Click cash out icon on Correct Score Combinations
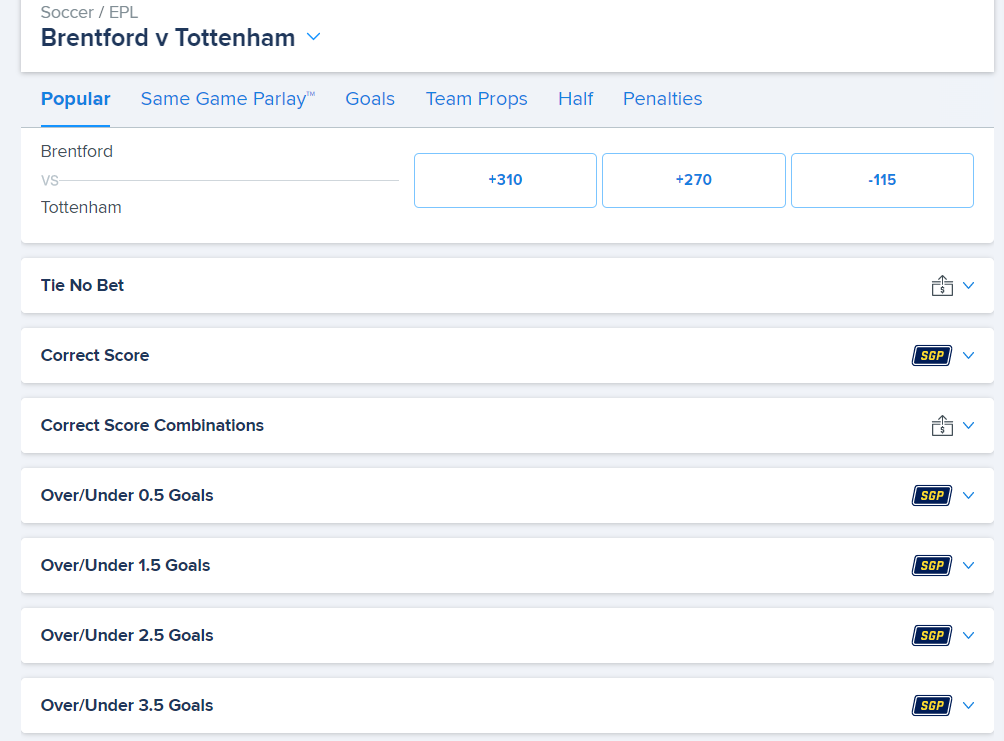 click(x=942, y=426)
